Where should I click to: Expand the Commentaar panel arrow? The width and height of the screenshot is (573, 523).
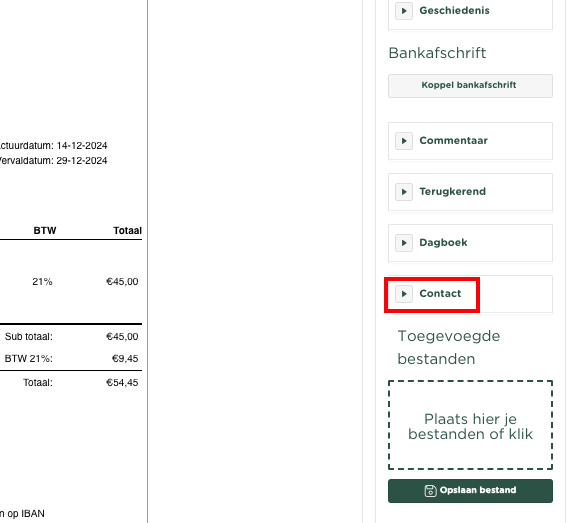(404, 141)
